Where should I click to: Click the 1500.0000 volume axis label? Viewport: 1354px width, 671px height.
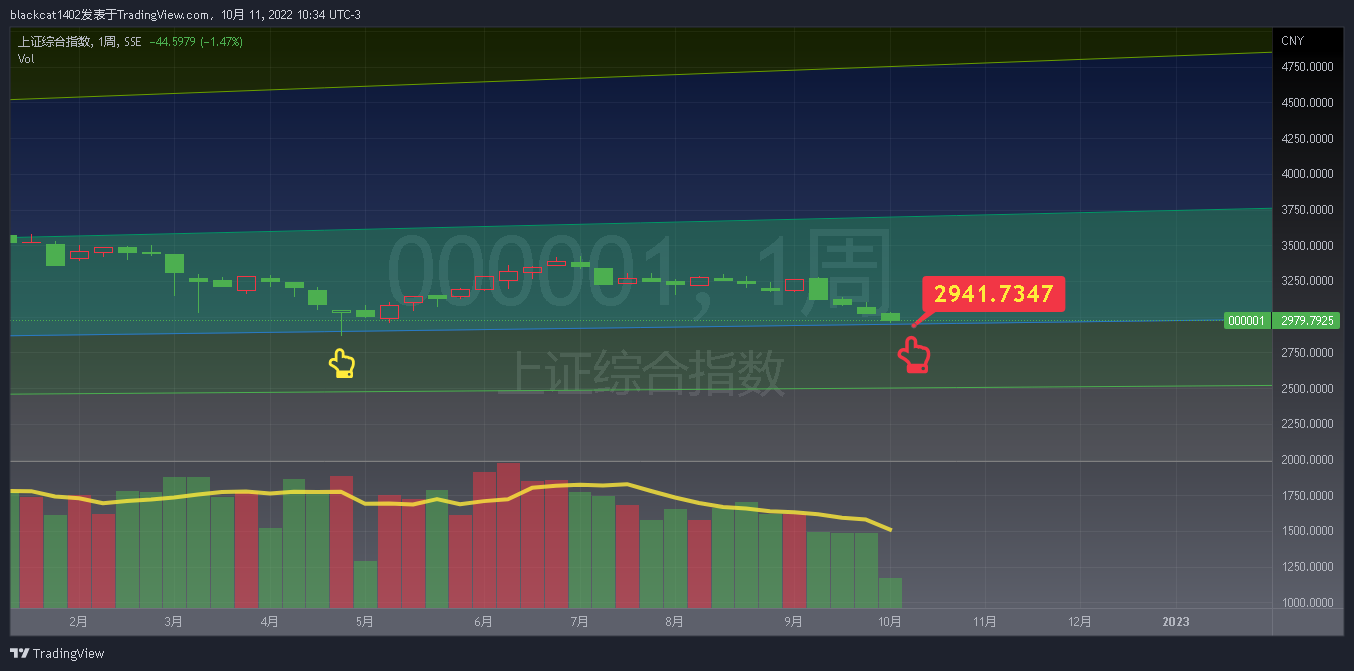tap(1308, 531)
